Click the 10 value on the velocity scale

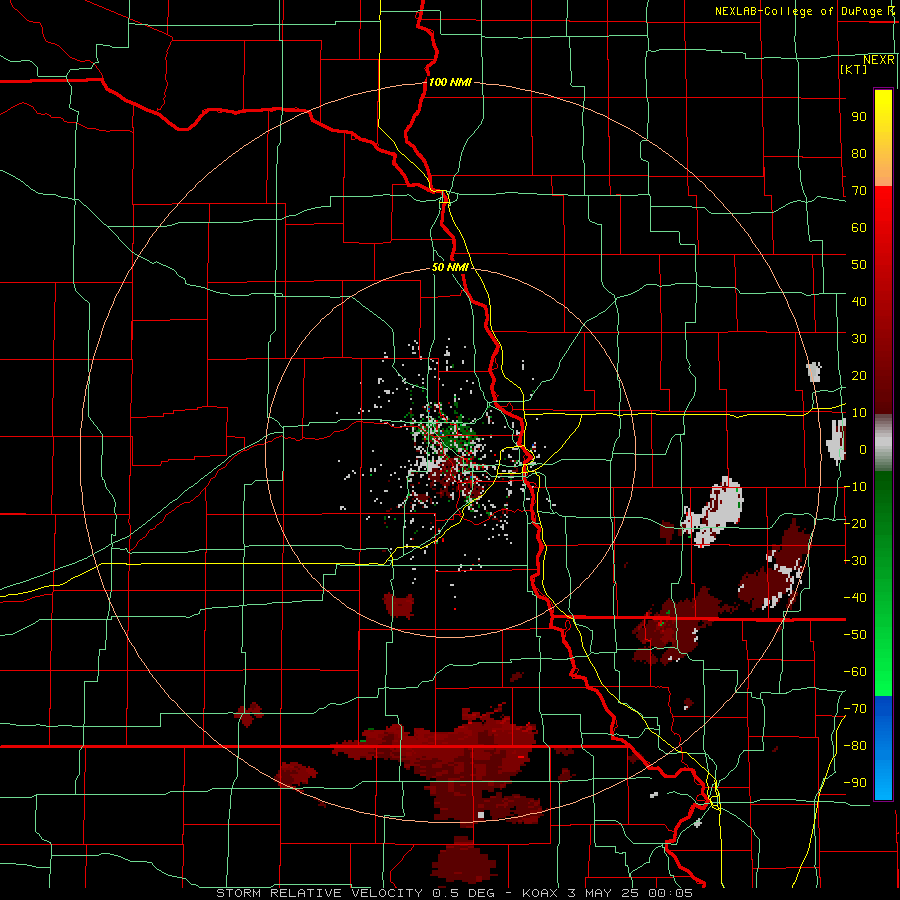[859, 413]
